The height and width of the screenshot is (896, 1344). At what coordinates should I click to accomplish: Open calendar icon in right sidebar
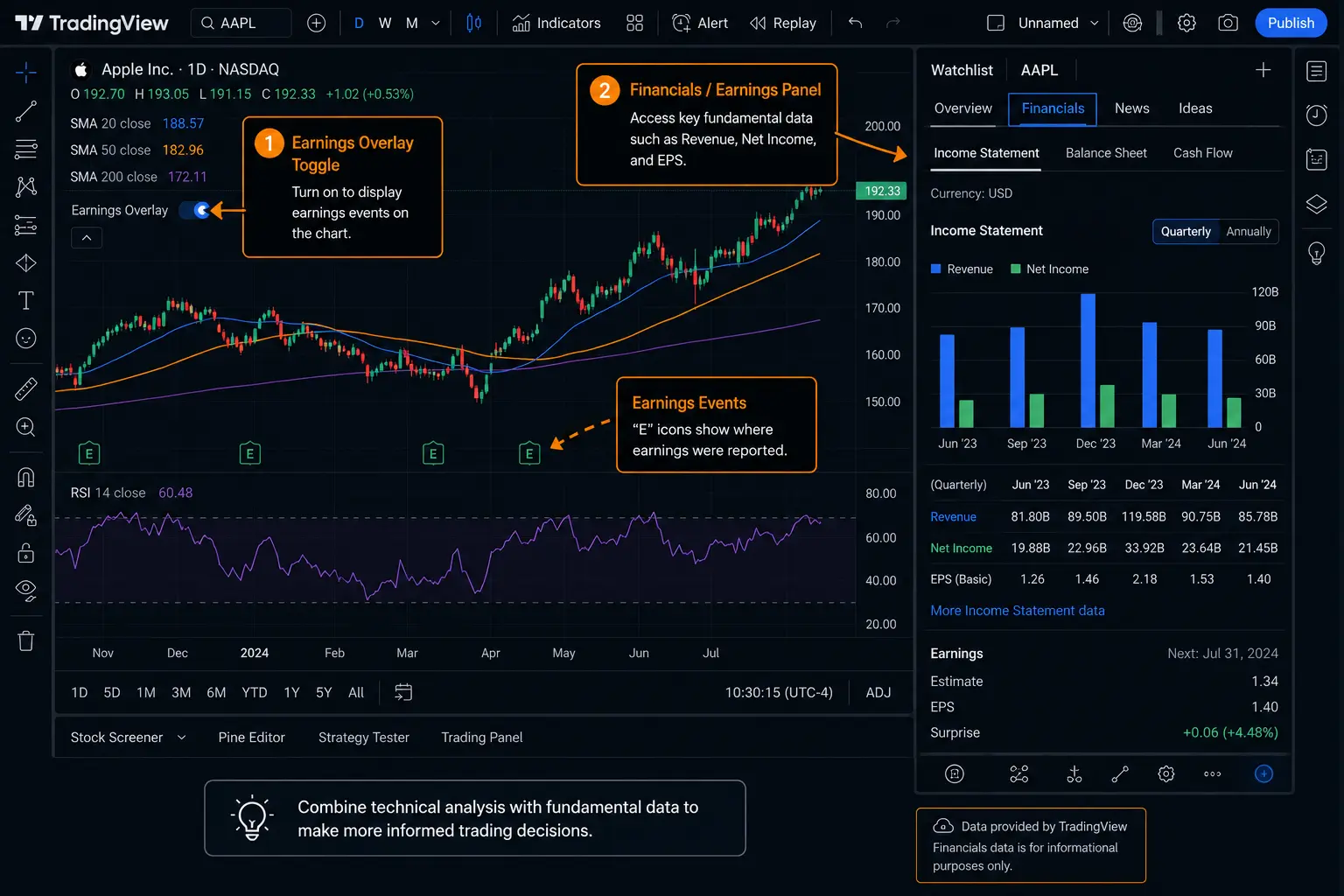[1317, 159]
